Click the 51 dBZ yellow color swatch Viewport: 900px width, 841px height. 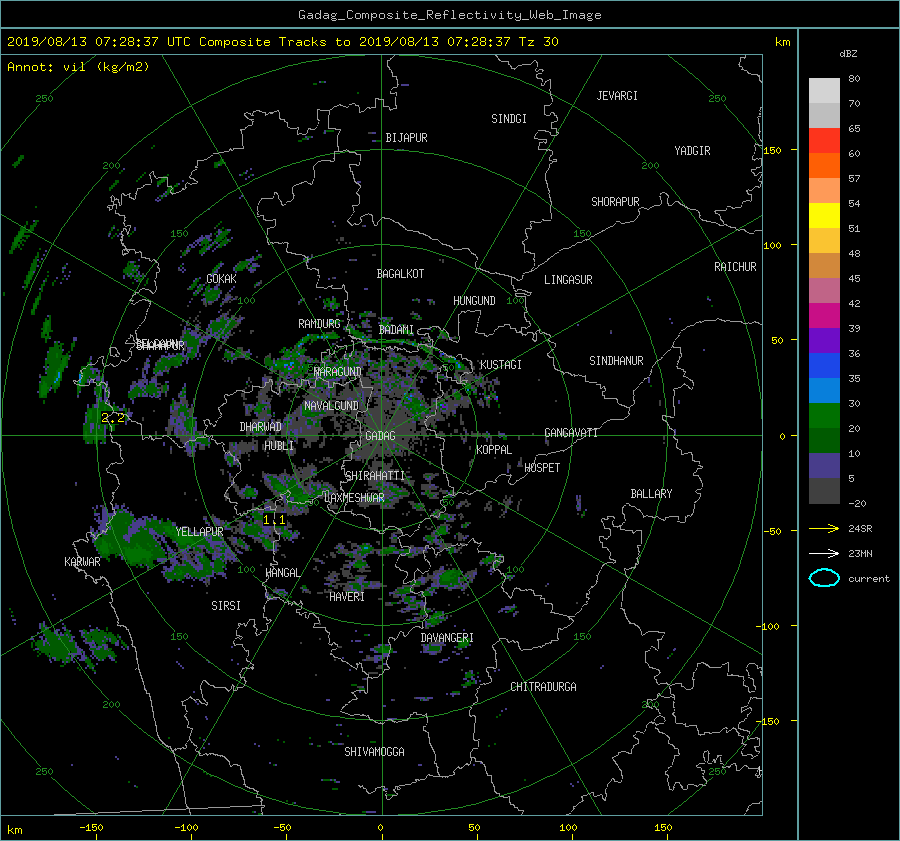tap(824, 215)
